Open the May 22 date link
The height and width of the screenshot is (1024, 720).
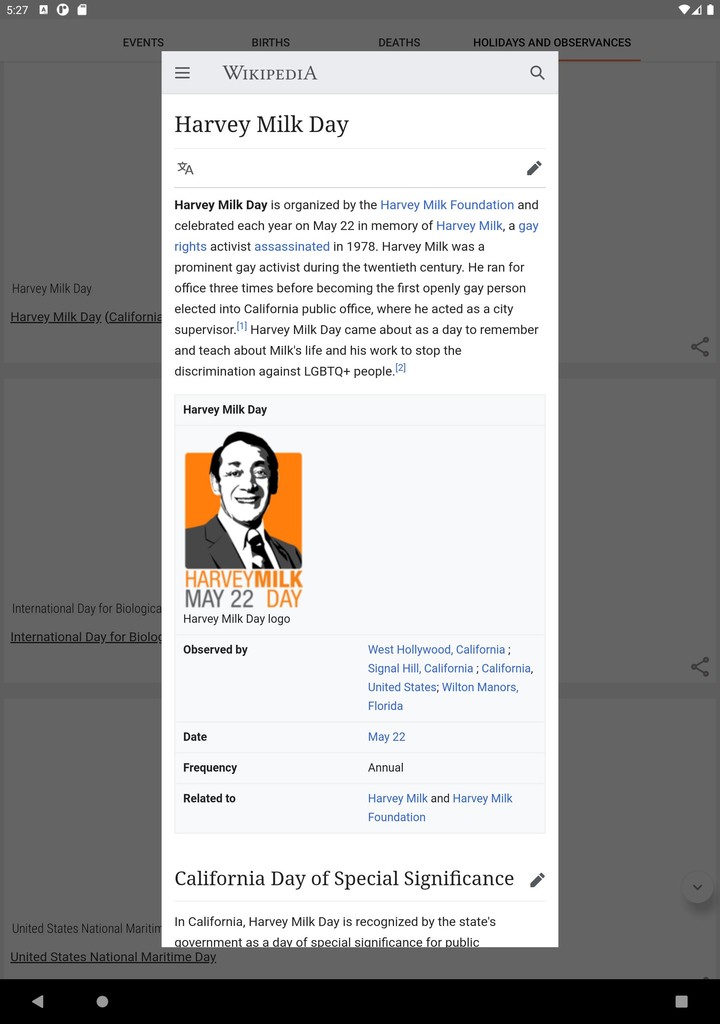point(386,737)
